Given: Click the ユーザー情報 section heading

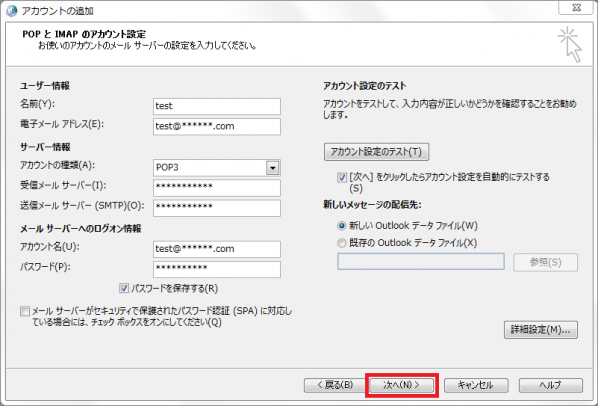Looking at the screenshot, I should click(x=45, y=86).
